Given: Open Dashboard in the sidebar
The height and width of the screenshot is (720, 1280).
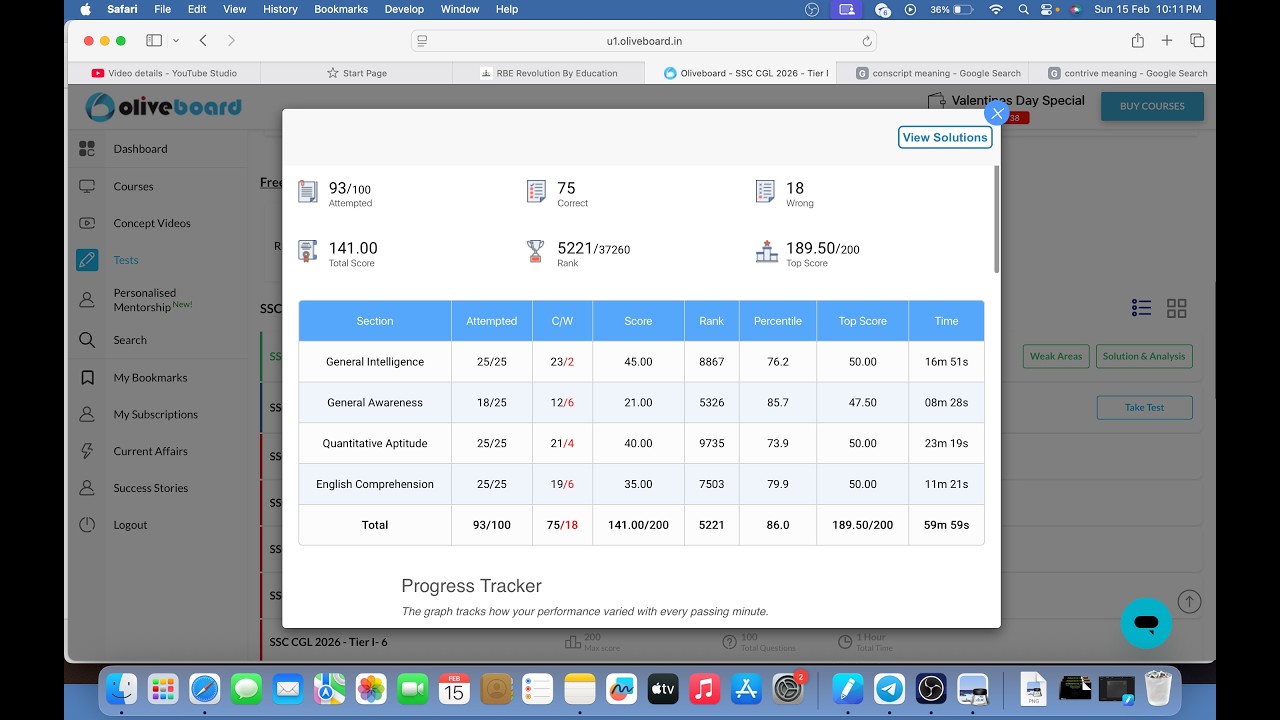Looking at the screenshot, I should click(140, 149).
